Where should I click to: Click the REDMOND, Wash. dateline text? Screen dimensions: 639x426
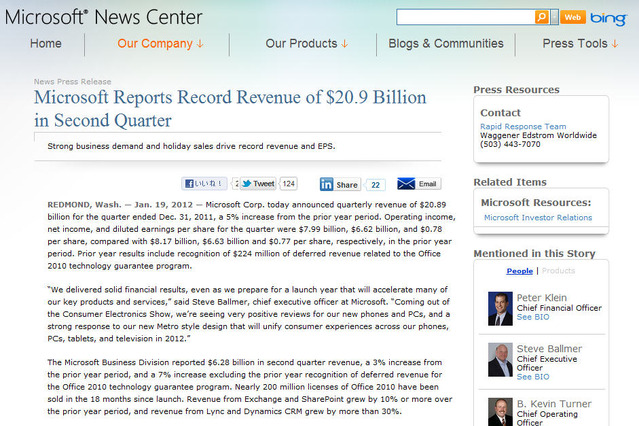coord(84,205)
